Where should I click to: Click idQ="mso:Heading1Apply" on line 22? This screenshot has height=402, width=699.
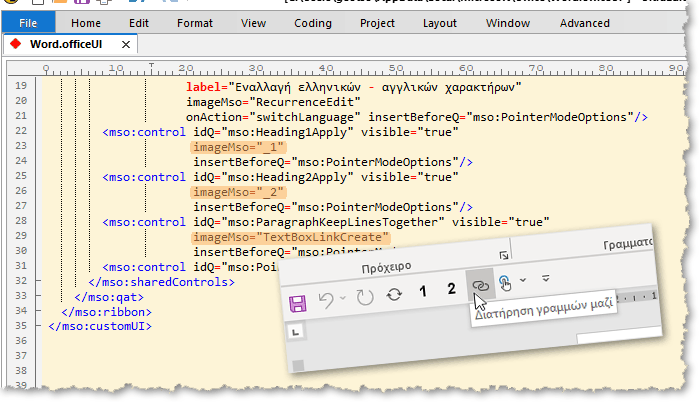tap(273, 132)
